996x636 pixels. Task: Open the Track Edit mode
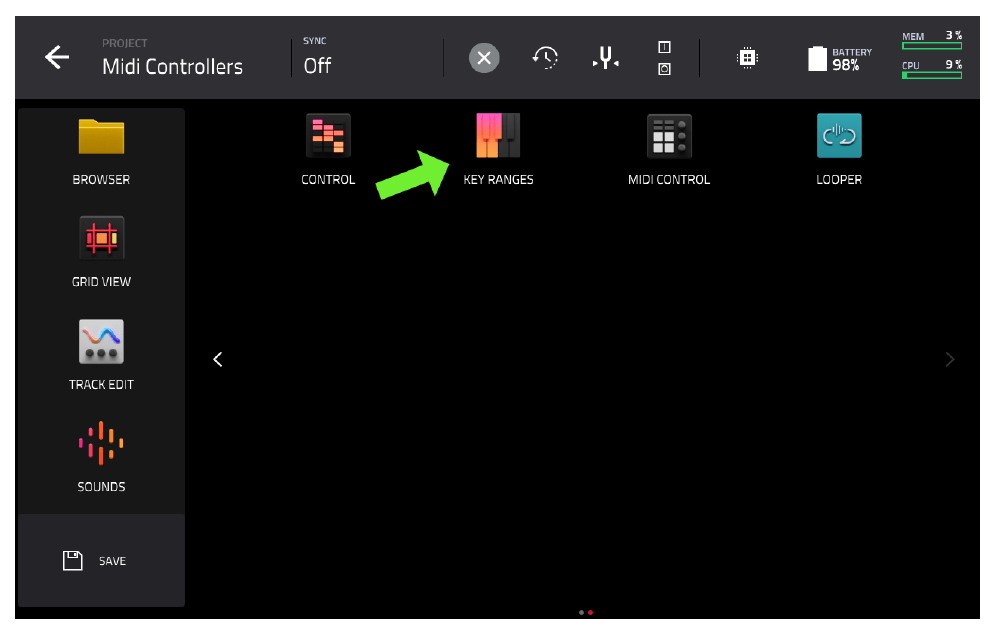coord(101,341)
